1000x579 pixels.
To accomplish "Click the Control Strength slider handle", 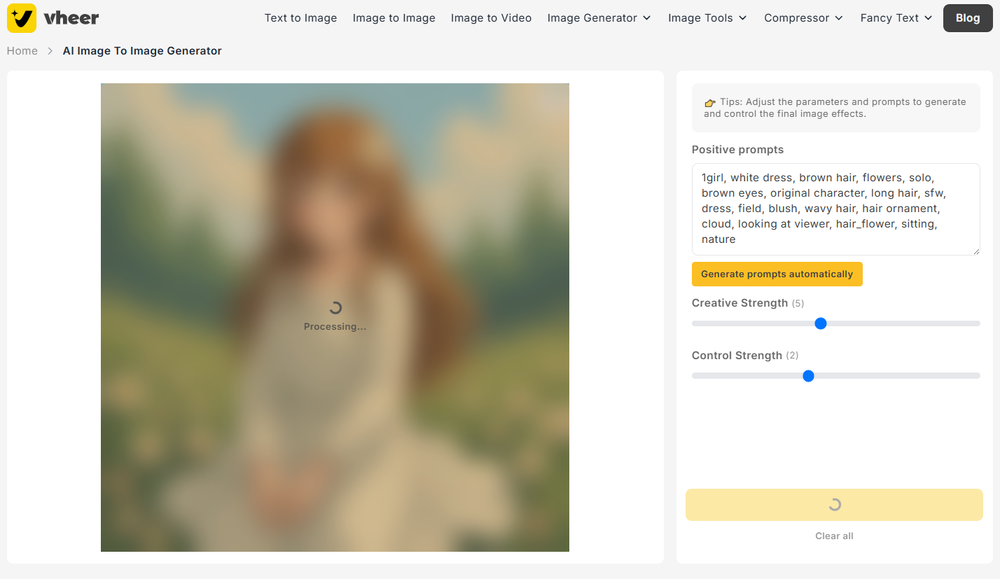I will pyautogui.click(x=808, y=375).
